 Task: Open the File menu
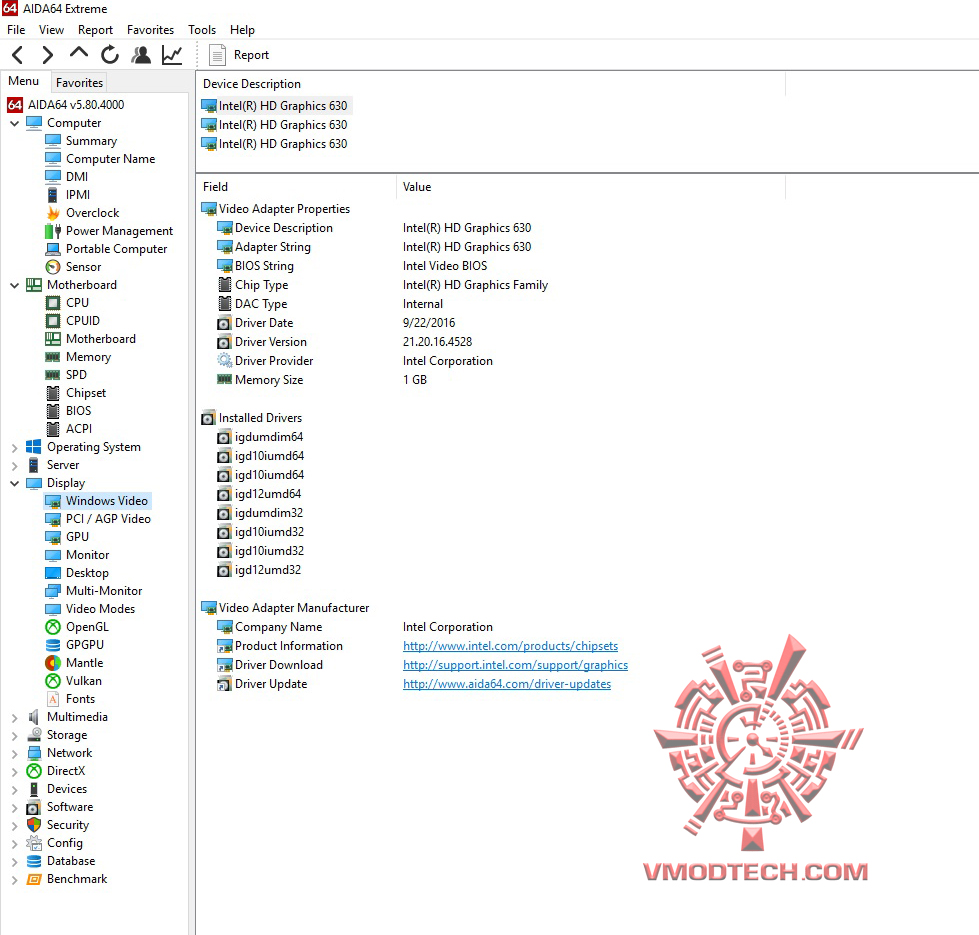coord(16,30)
